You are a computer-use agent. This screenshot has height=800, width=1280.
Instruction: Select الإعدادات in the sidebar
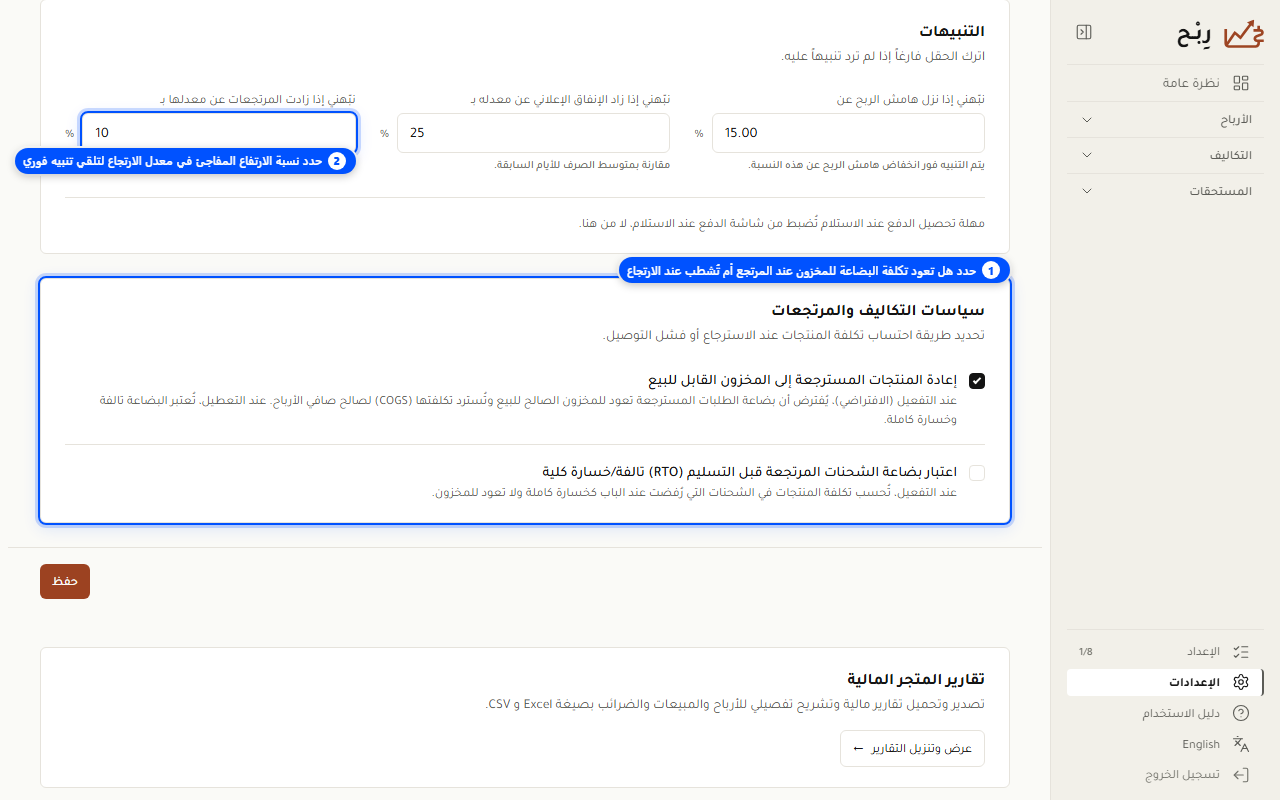pyautogui.click(x=1166, y=682)
